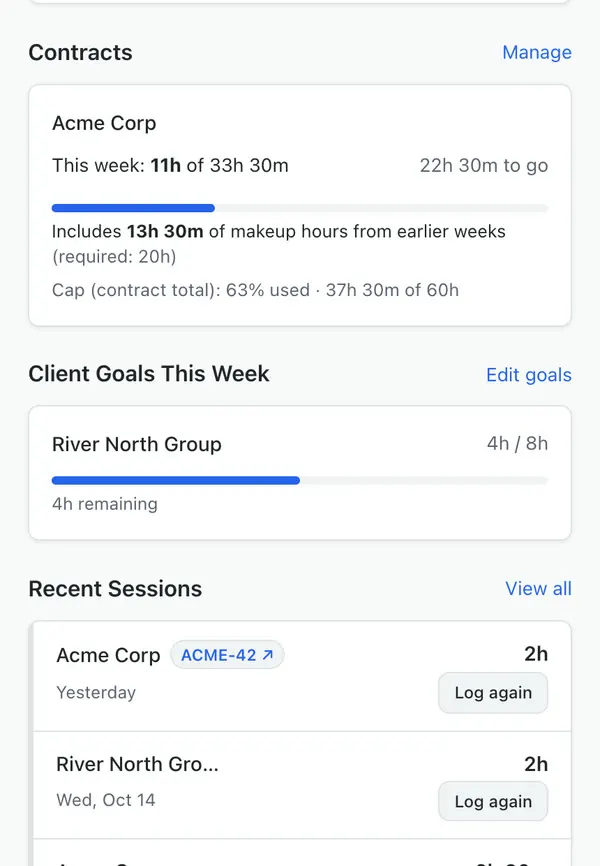Click the Client Goals This Week heading

coord(149,374)
